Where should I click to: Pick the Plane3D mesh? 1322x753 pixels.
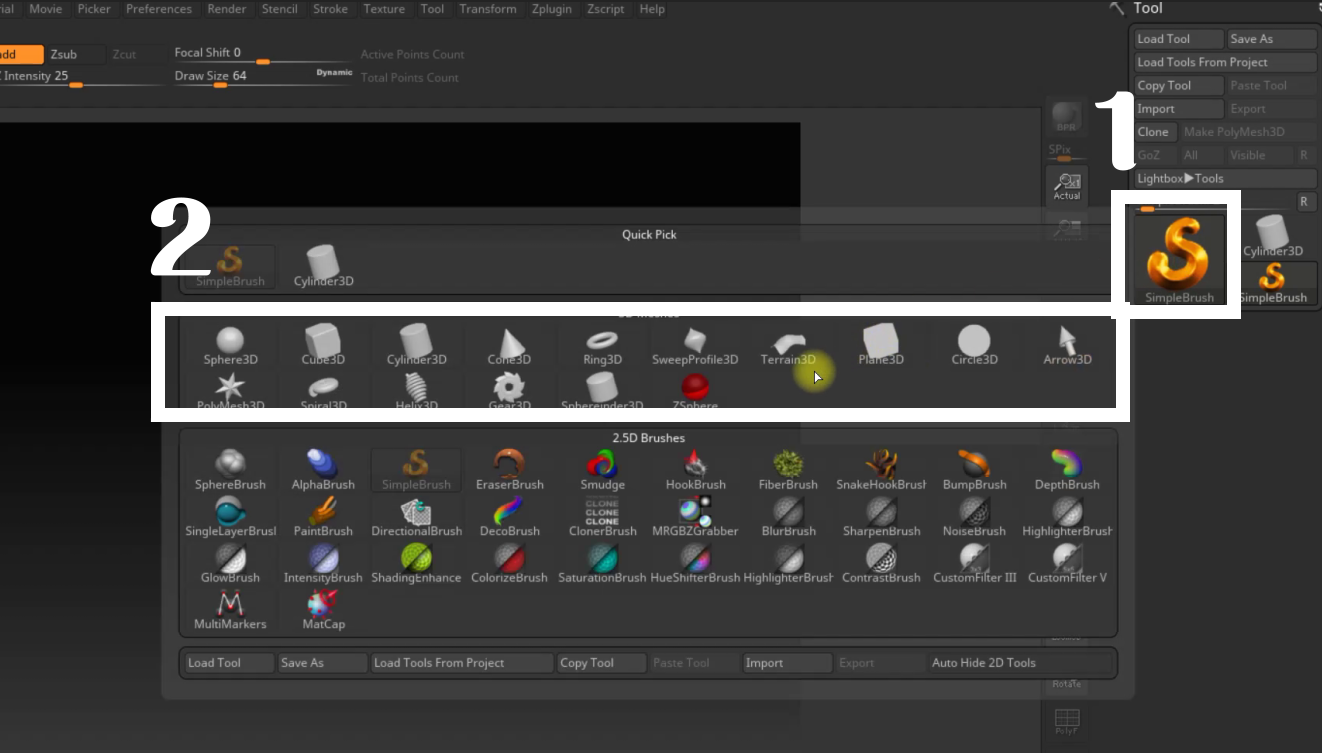coord(881,345)
